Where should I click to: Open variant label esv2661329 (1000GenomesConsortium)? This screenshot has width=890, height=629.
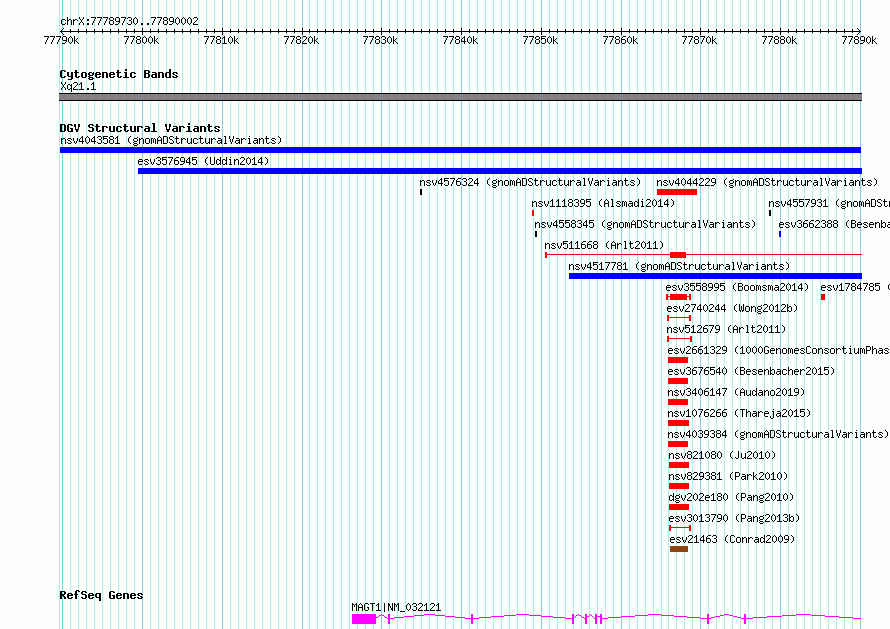[x=779, y=350]
